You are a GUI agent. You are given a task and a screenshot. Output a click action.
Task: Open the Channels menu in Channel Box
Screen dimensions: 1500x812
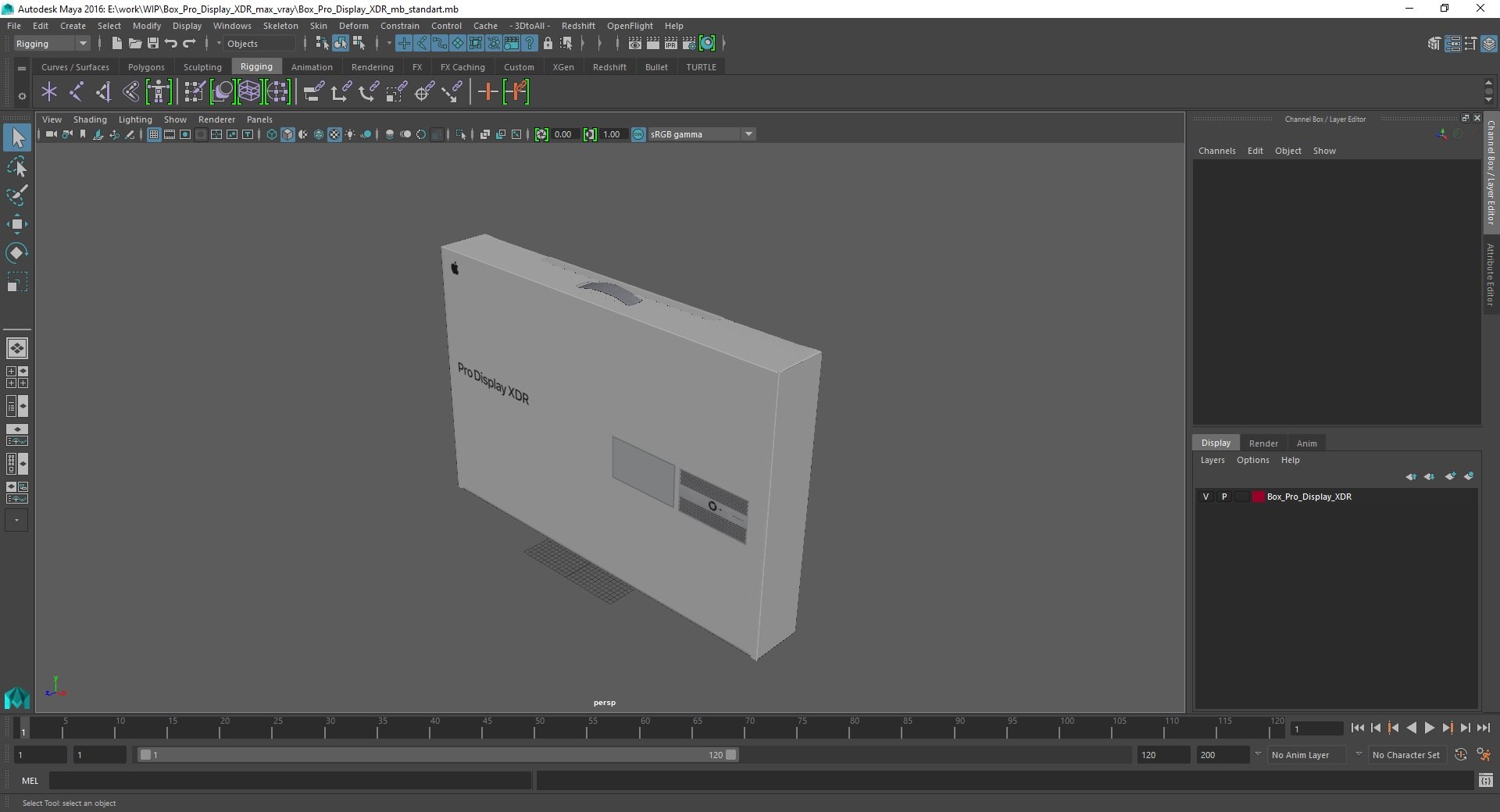1216,151
